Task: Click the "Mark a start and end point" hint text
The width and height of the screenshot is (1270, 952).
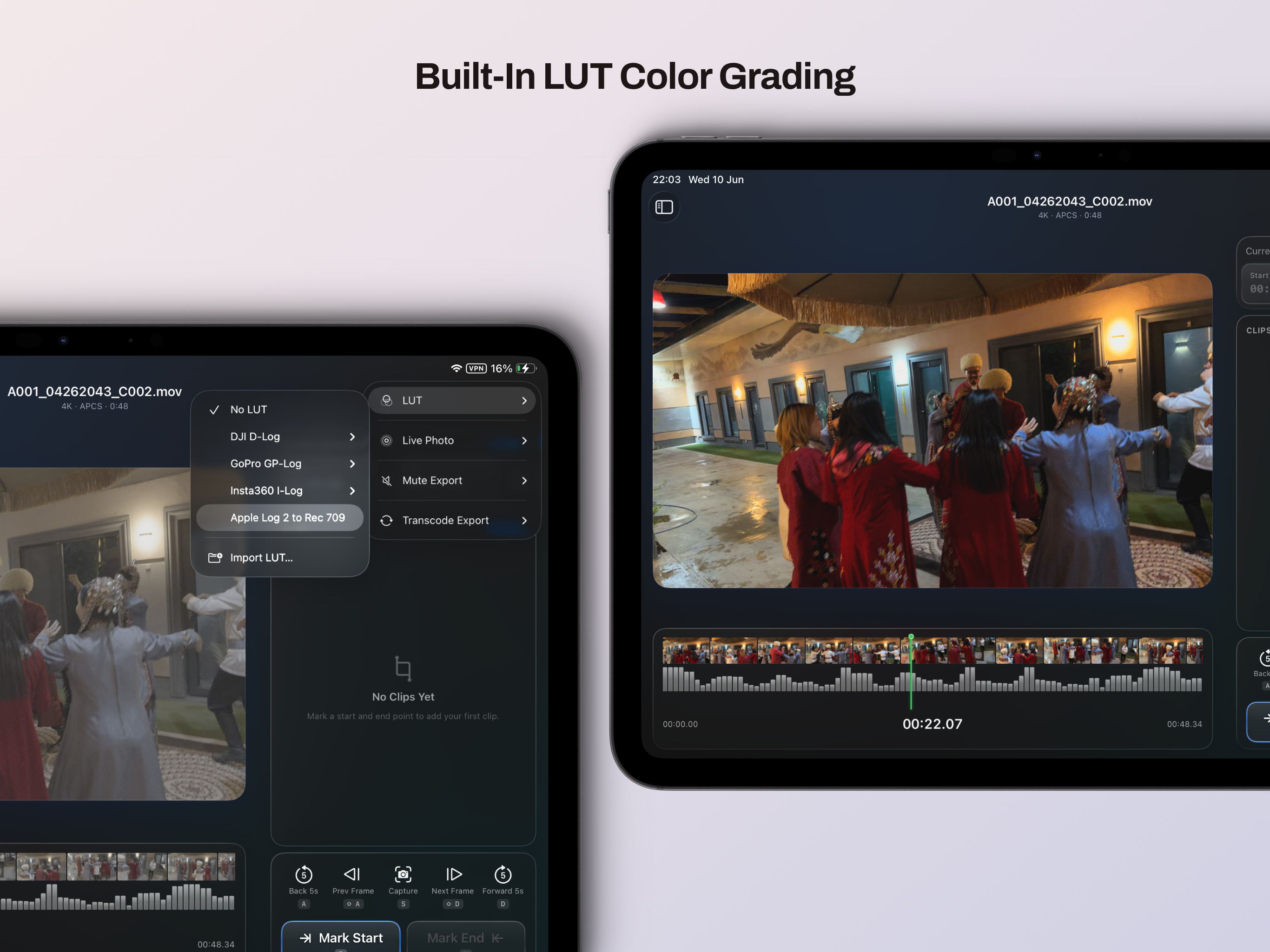Action: point(403,716)
